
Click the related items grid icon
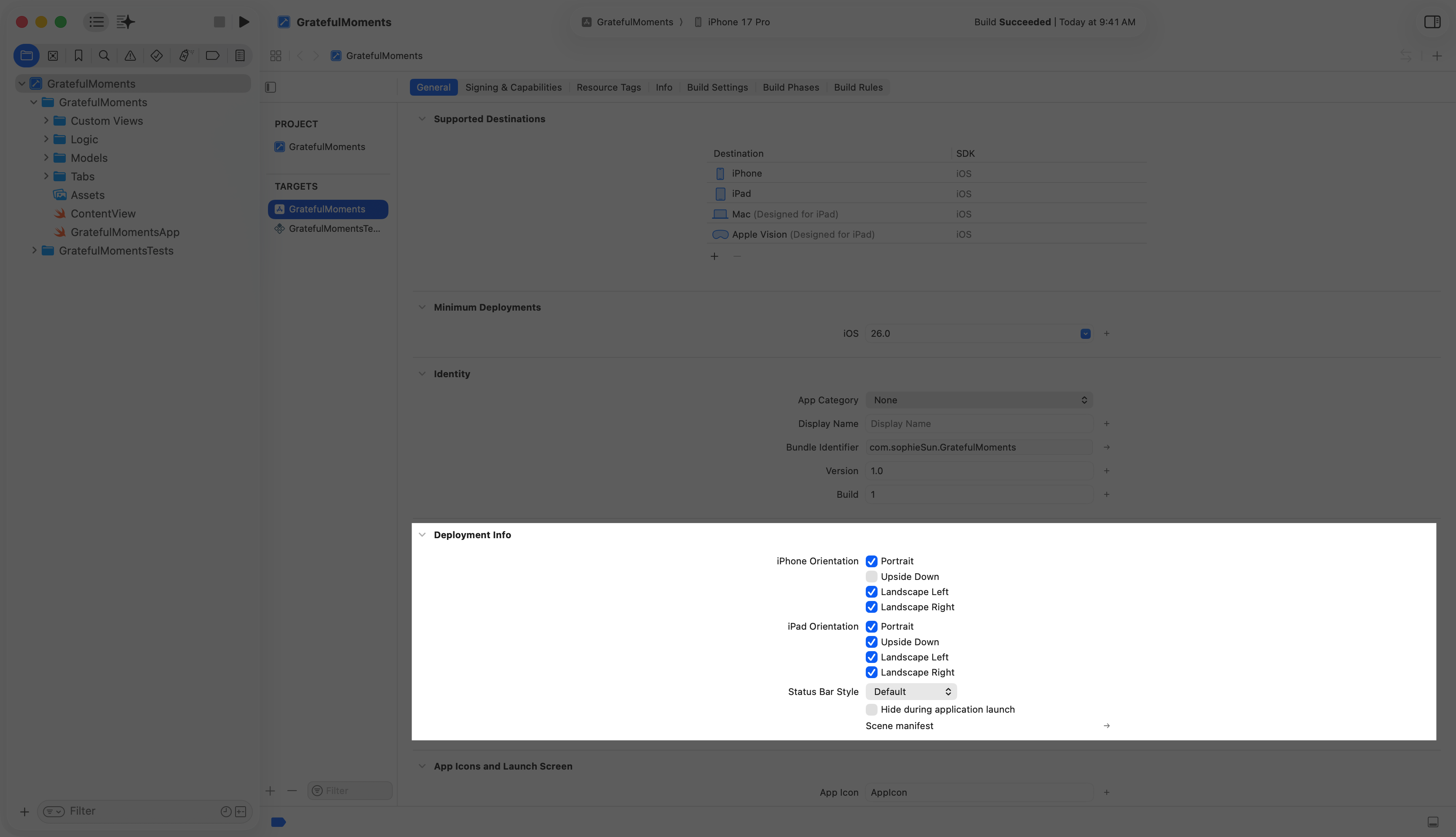pos(276,56)
